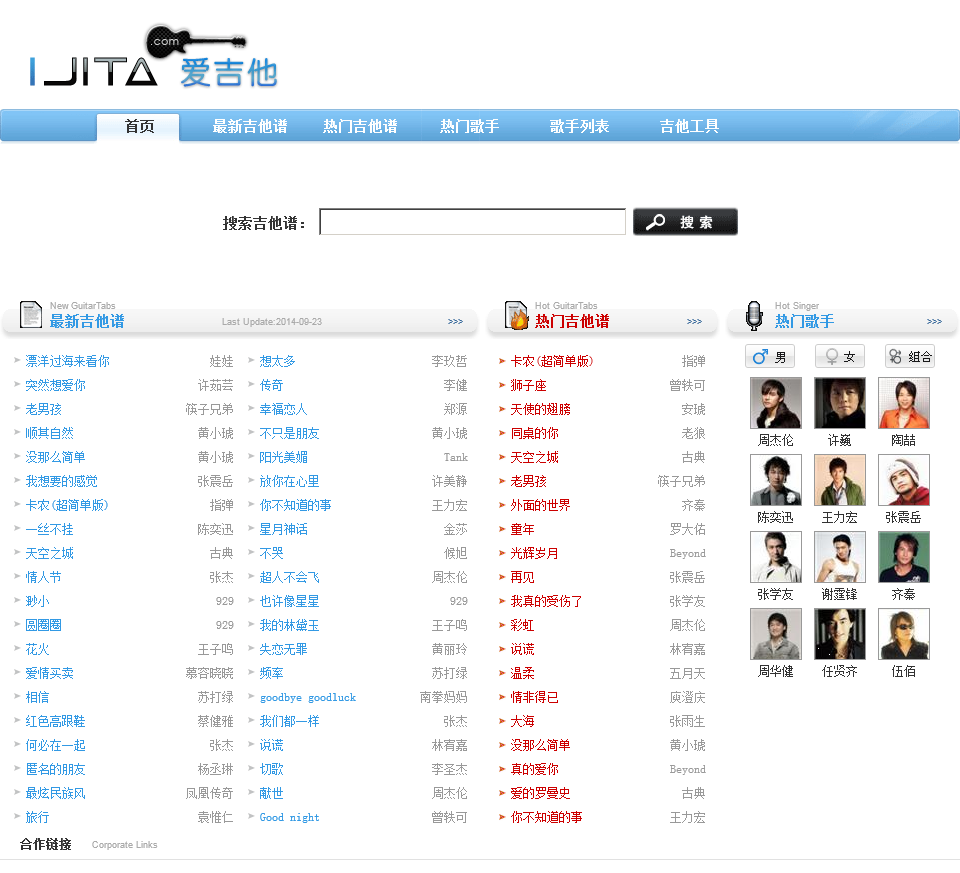960x873 pixels.
Task: Open singer photo of 王力宏
Action: click(840, 480)
